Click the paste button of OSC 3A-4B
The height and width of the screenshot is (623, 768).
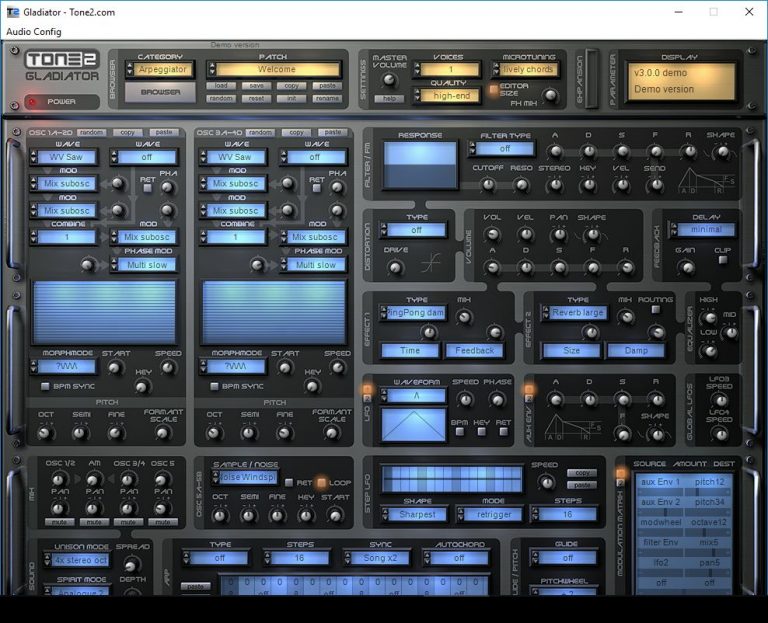coord(333,132)
